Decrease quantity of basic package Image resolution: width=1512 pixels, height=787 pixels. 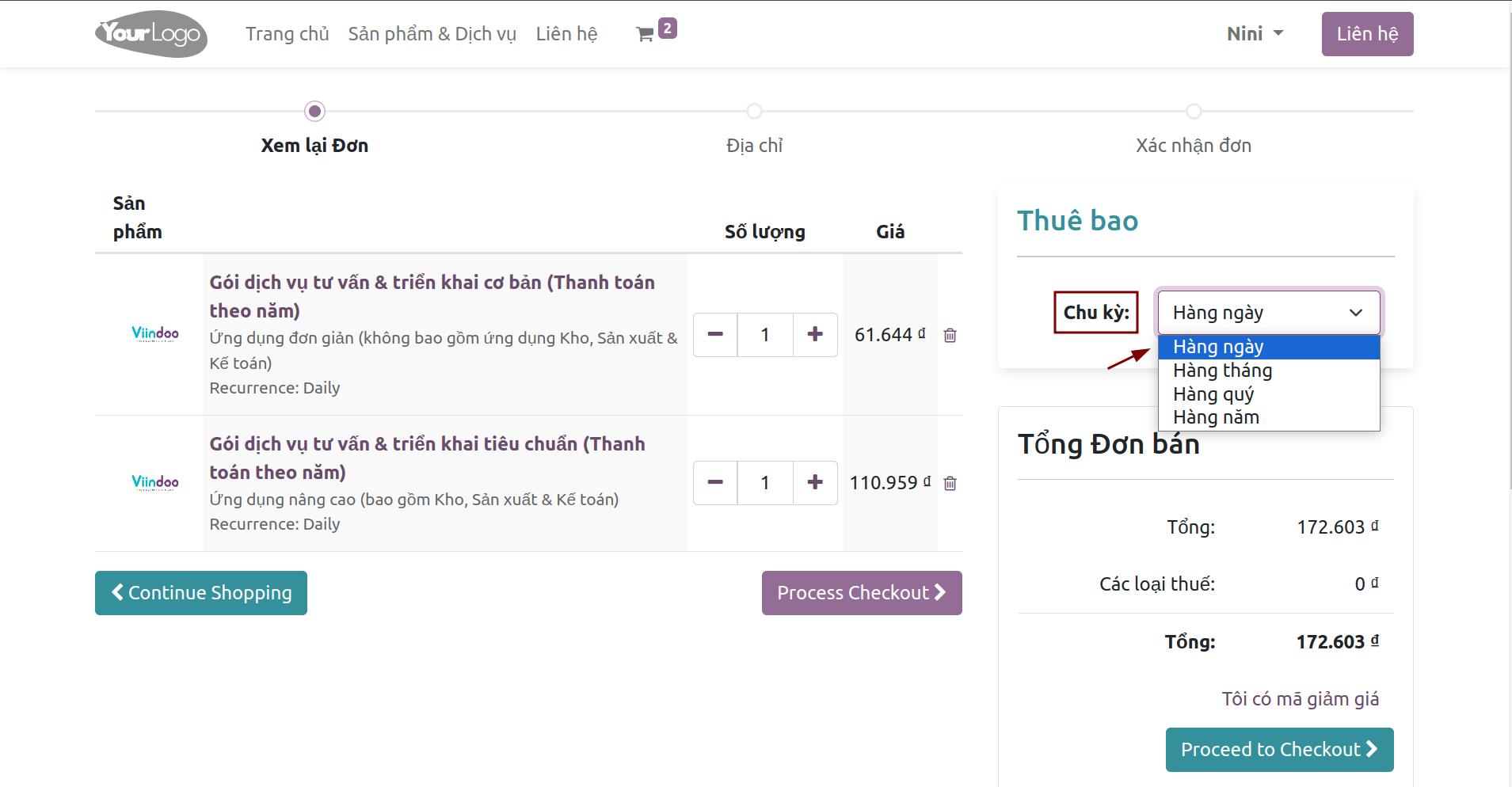pyautogui.click(x=715, y=335)
